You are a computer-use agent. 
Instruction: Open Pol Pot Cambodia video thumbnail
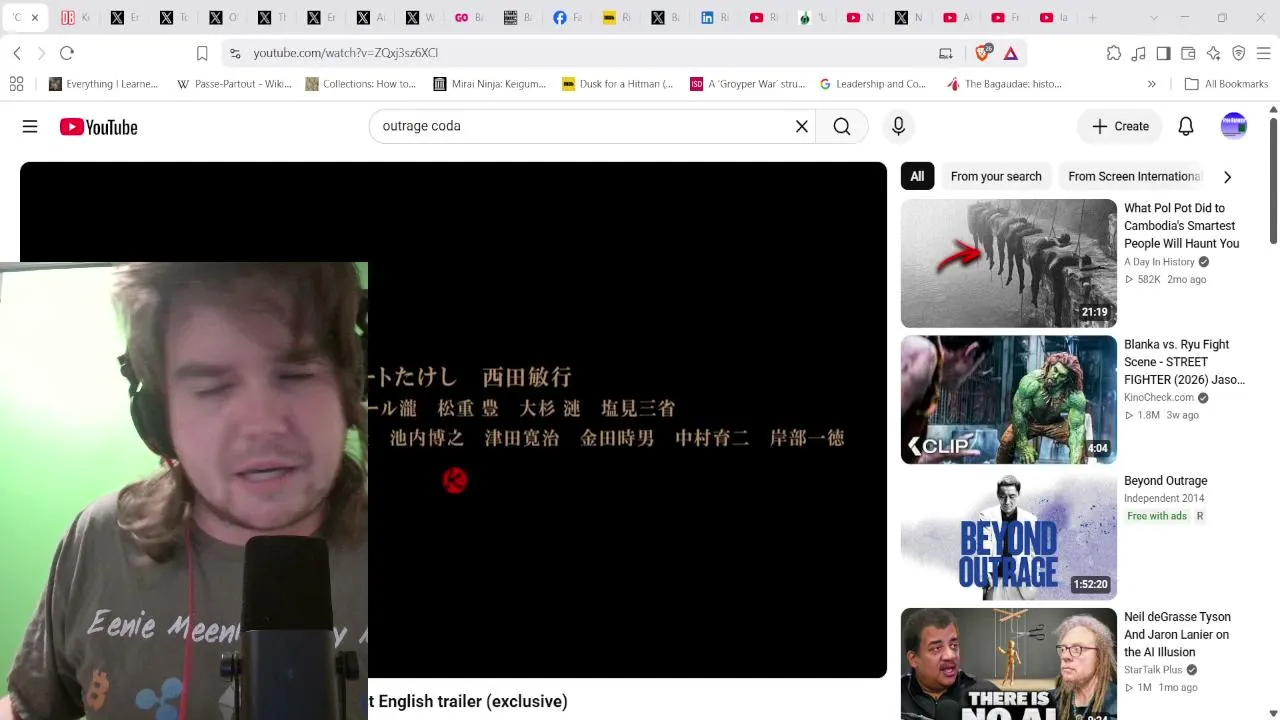pyautogui.click(x=1009, y=264)
